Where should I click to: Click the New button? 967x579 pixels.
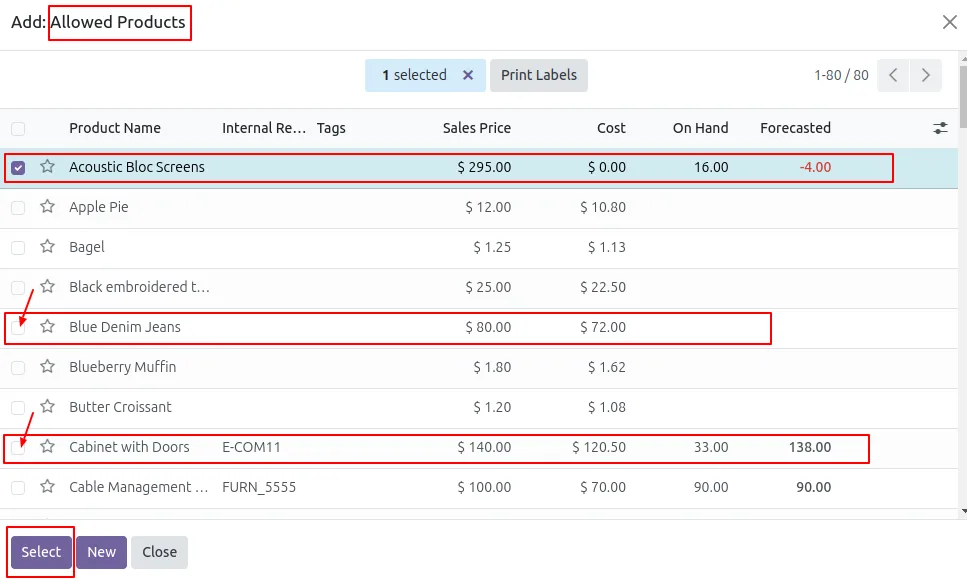click(x=102, y=552)
